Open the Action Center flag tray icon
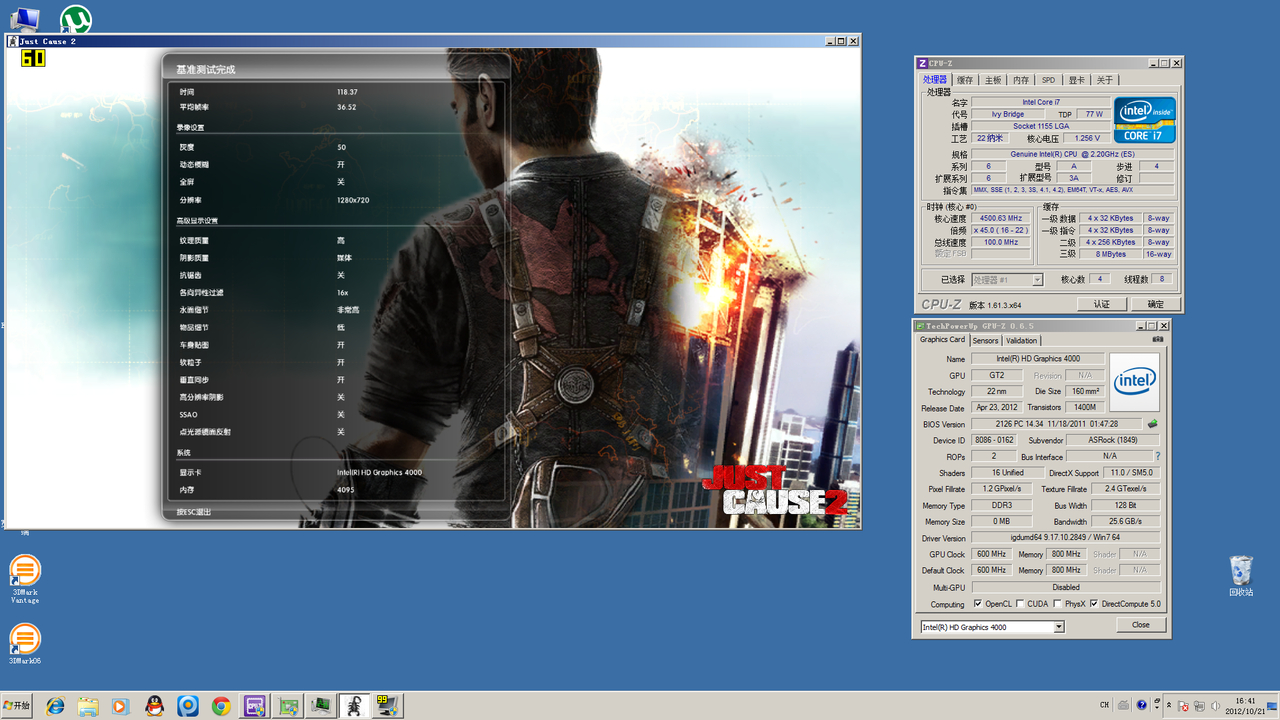 pos(1184,706)
